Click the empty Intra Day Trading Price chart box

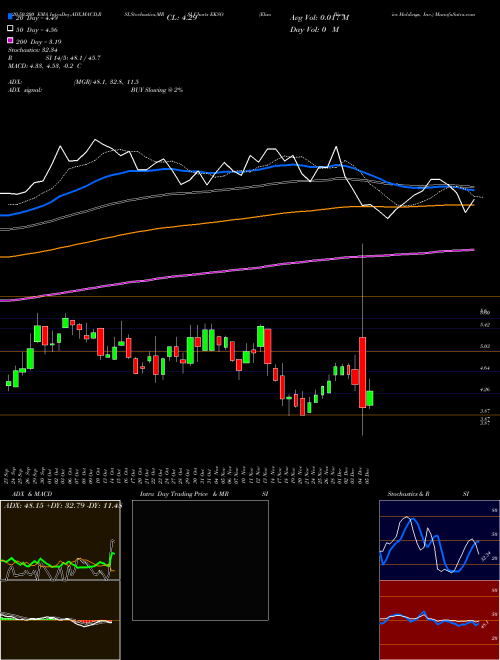point(200,560)
